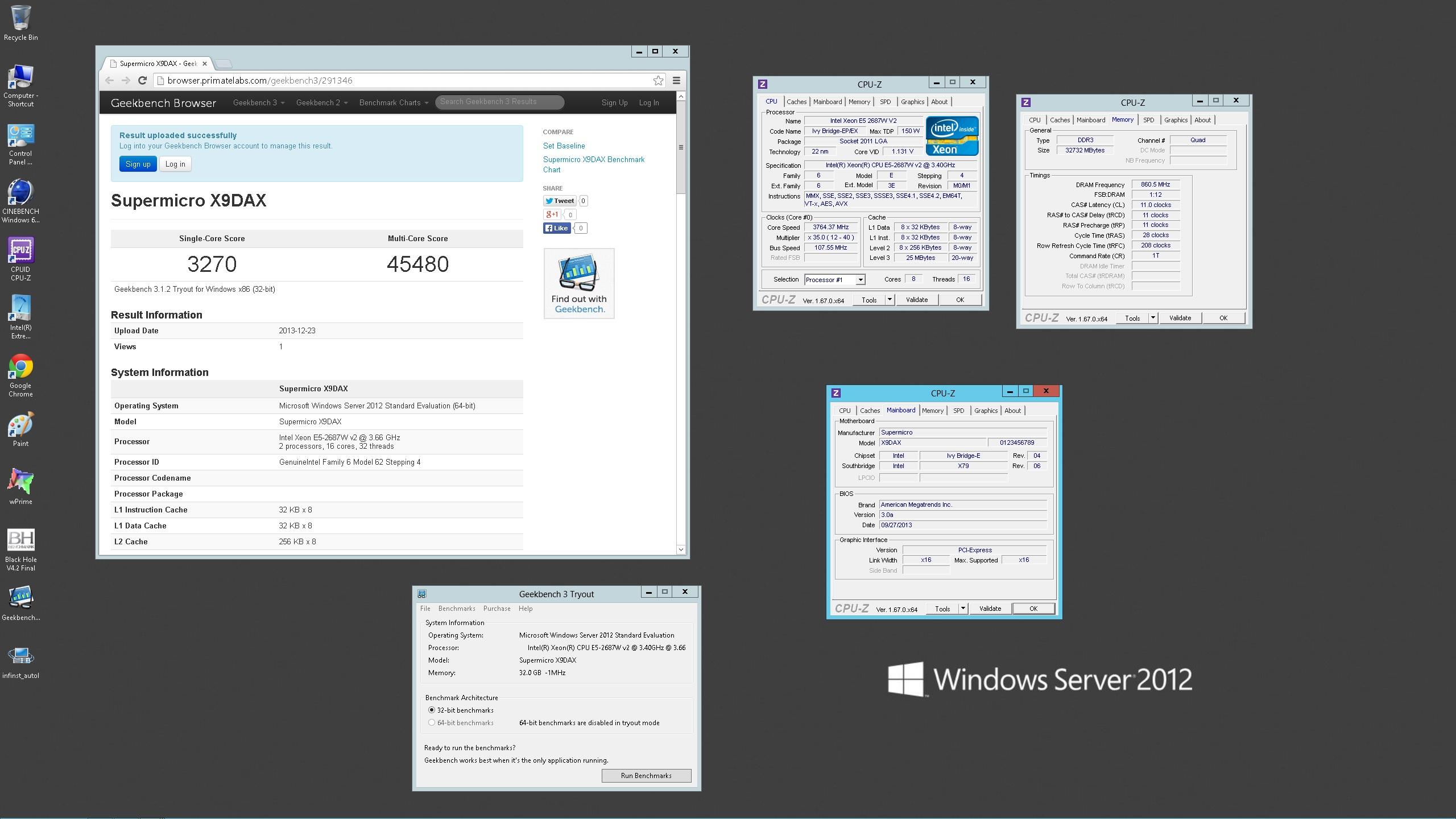
Task: Open the Paint desktop icon
Action: pyautogui.click(x=20, y=430)
